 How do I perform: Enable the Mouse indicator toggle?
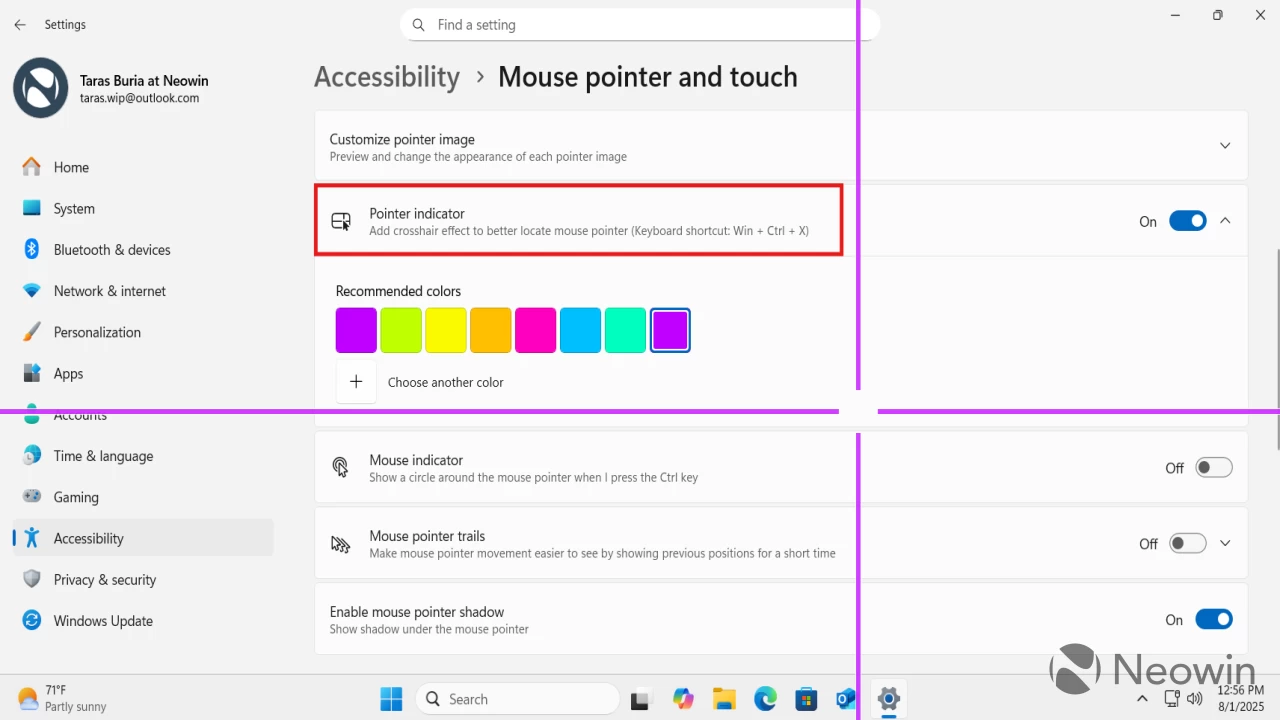pos(1214,468)
